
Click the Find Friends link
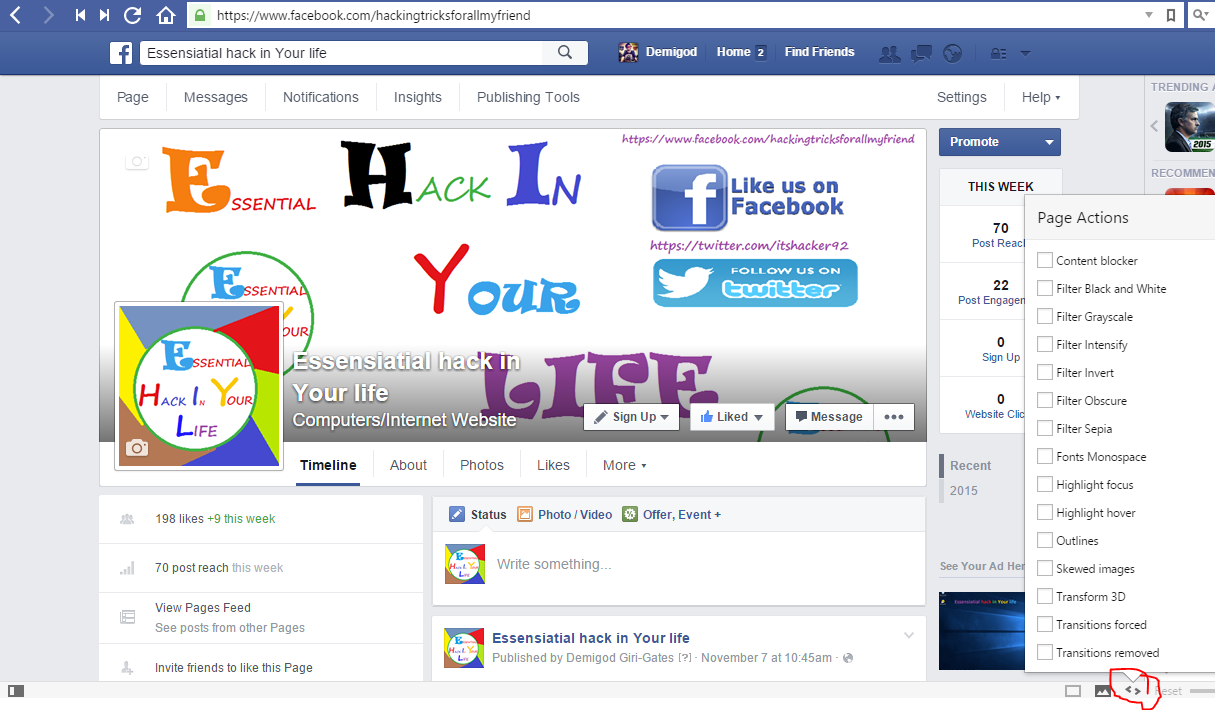coord(820,52)
